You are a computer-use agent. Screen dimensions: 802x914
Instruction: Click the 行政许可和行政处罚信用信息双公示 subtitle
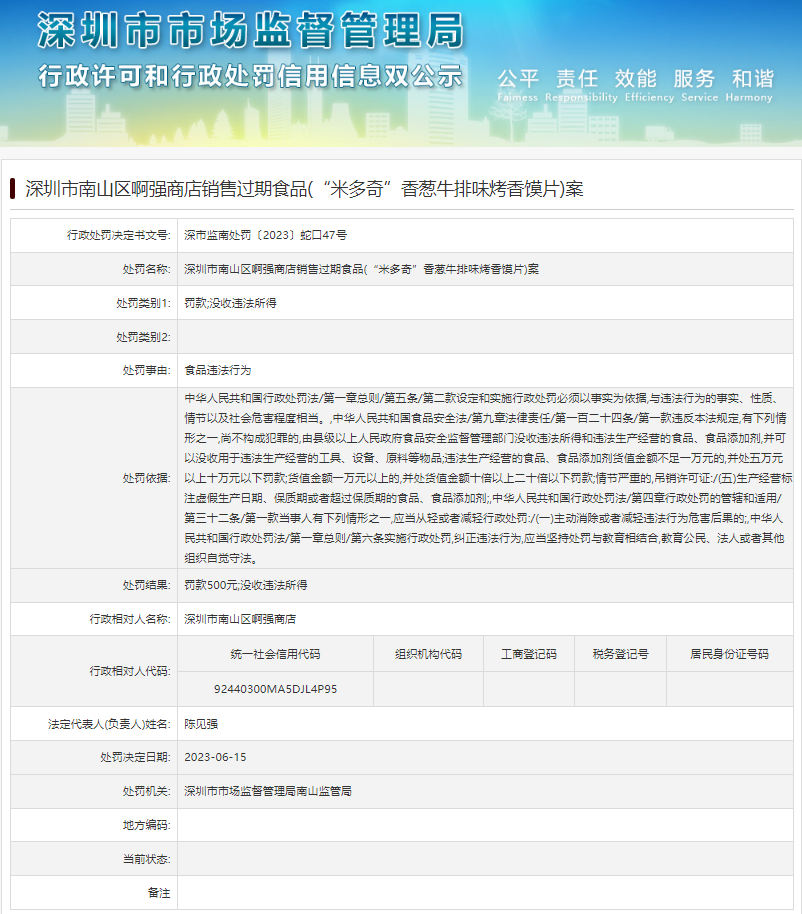251,76
